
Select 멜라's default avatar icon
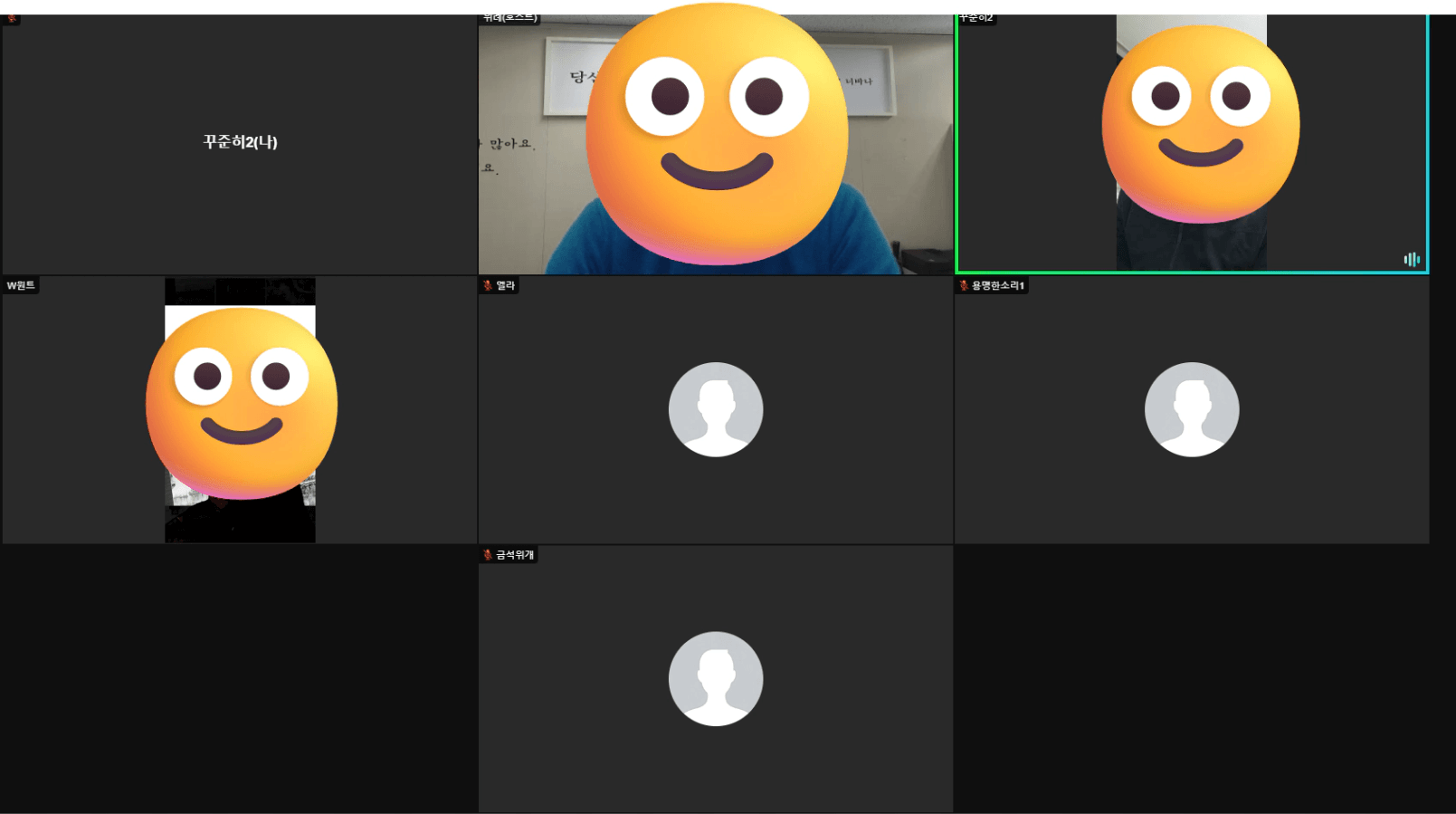(715, 409)
